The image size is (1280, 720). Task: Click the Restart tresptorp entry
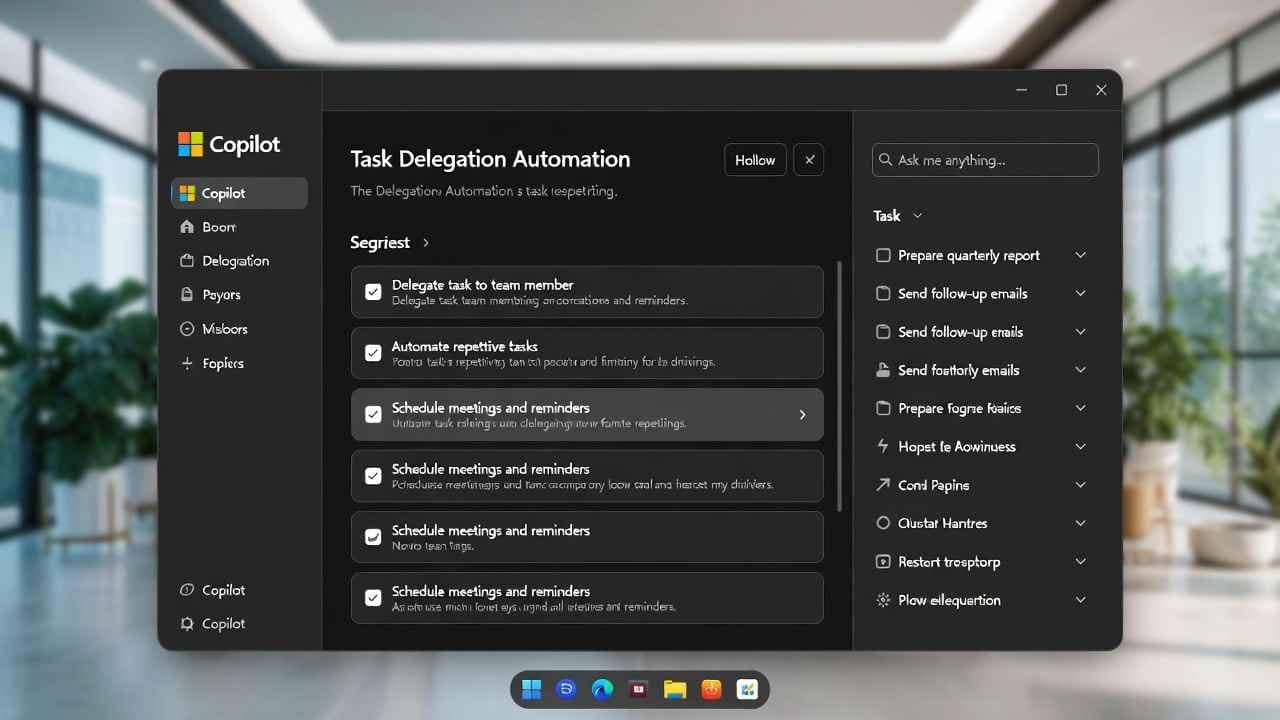point(948,562)
